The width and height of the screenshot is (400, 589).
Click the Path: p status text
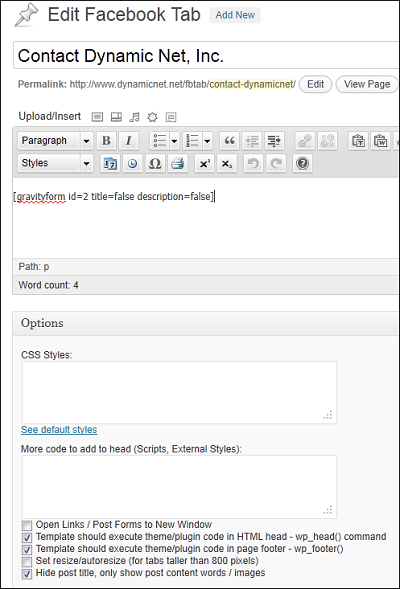(34, 267)
